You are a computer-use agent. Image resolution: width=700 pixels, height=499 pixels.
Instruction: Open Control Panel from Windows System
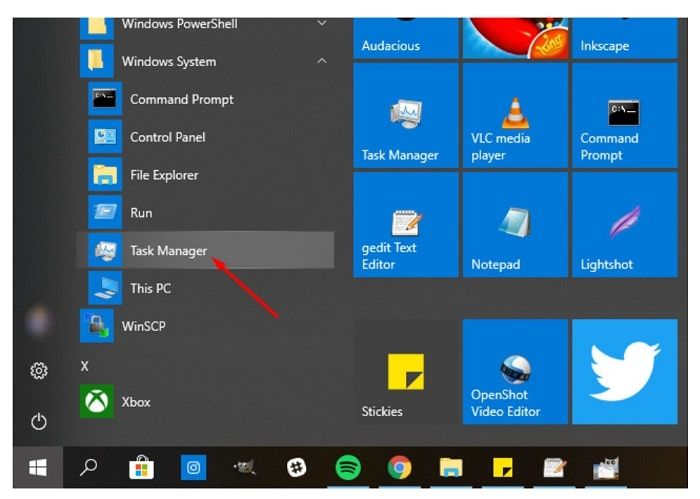click(x=205, y=137)
